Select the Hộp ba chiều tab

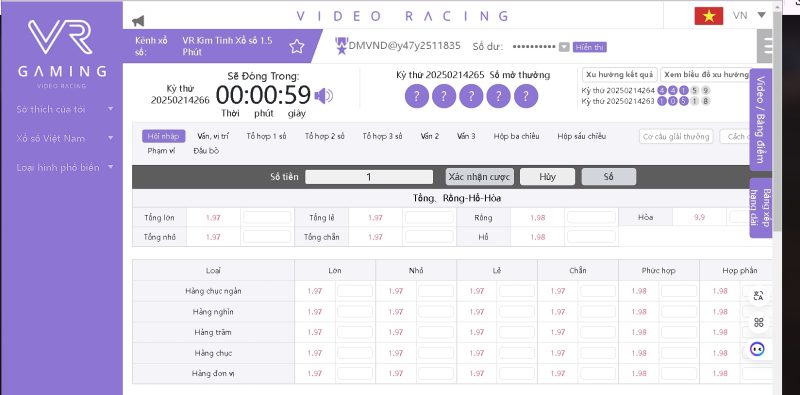pyautogui.click(x=516, y=136)
